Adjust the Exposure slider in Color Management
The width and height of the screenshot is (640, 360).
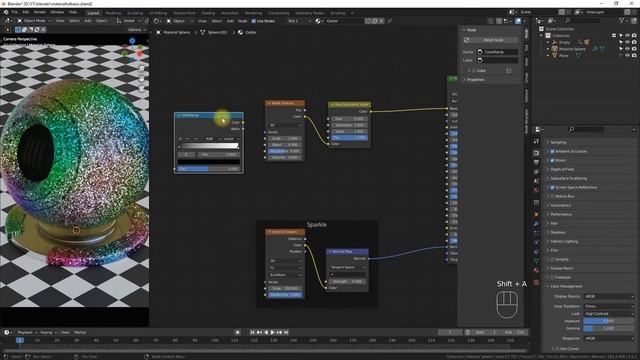tap(609, 321)
